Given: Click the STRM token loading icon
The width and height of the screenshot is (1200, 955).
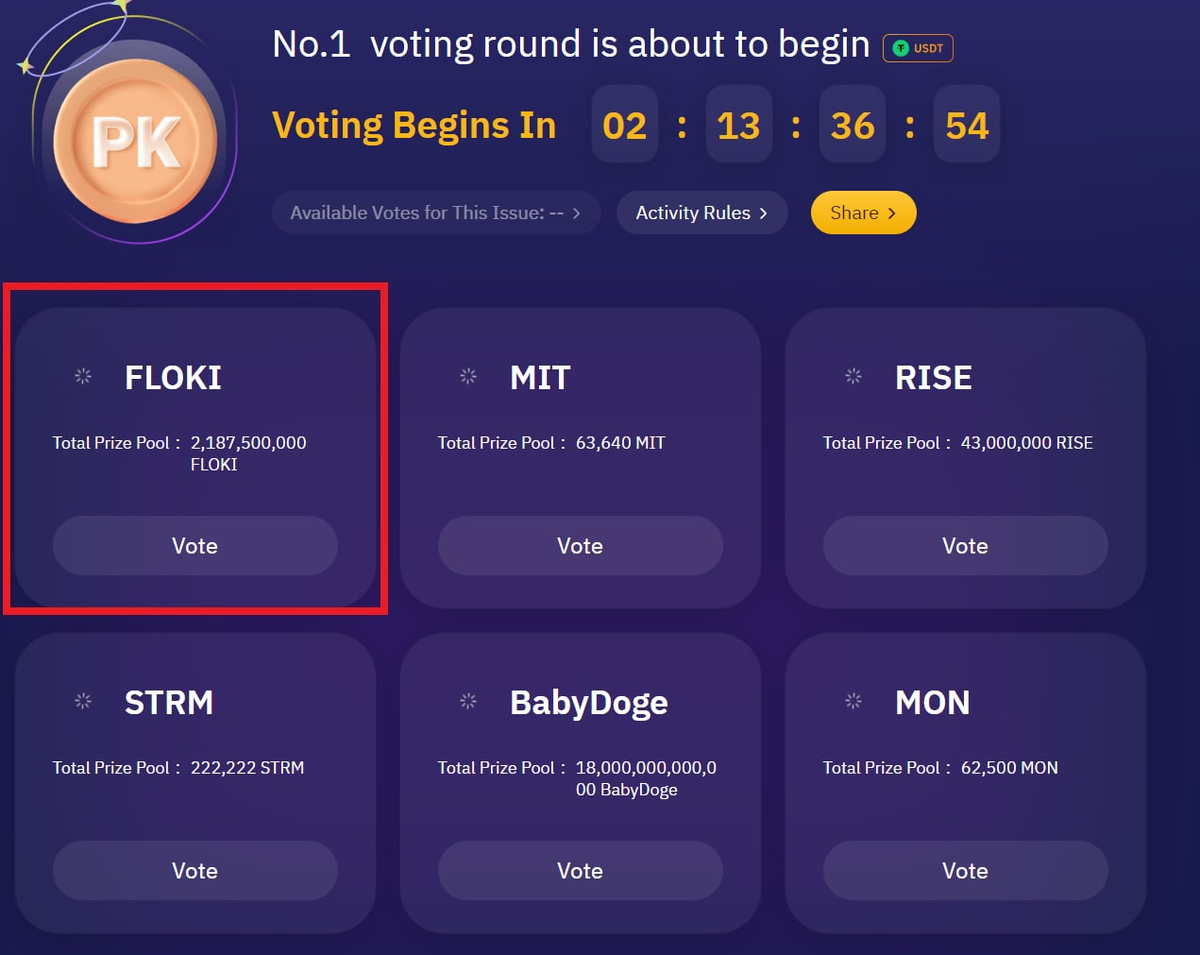Looking at the screenshot, I should (83, 702).
